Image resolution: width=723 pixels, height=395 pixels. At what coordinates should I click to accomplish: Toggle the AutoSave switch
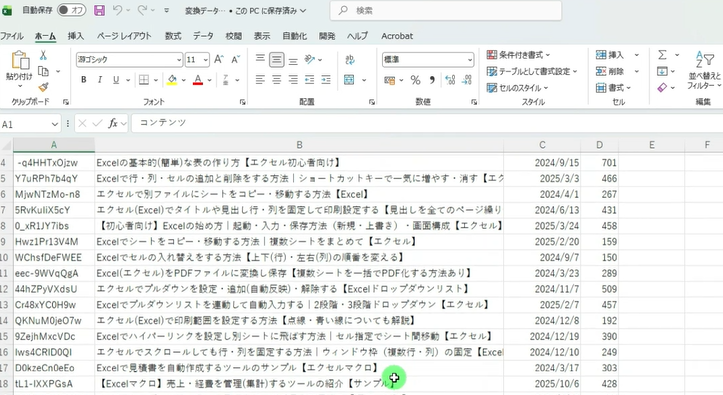pyautogui.click(x=71, y=10)
